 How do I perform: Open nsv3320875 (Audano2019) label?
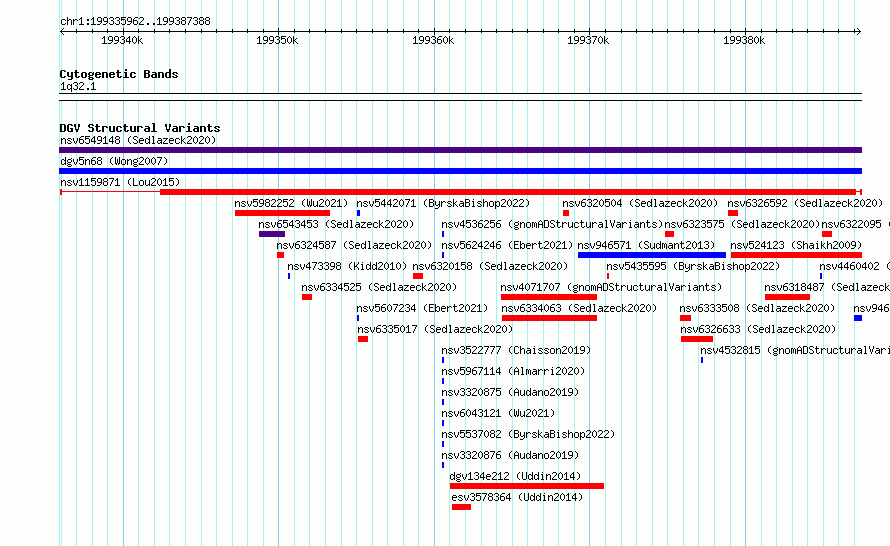(x=510, y=392)
